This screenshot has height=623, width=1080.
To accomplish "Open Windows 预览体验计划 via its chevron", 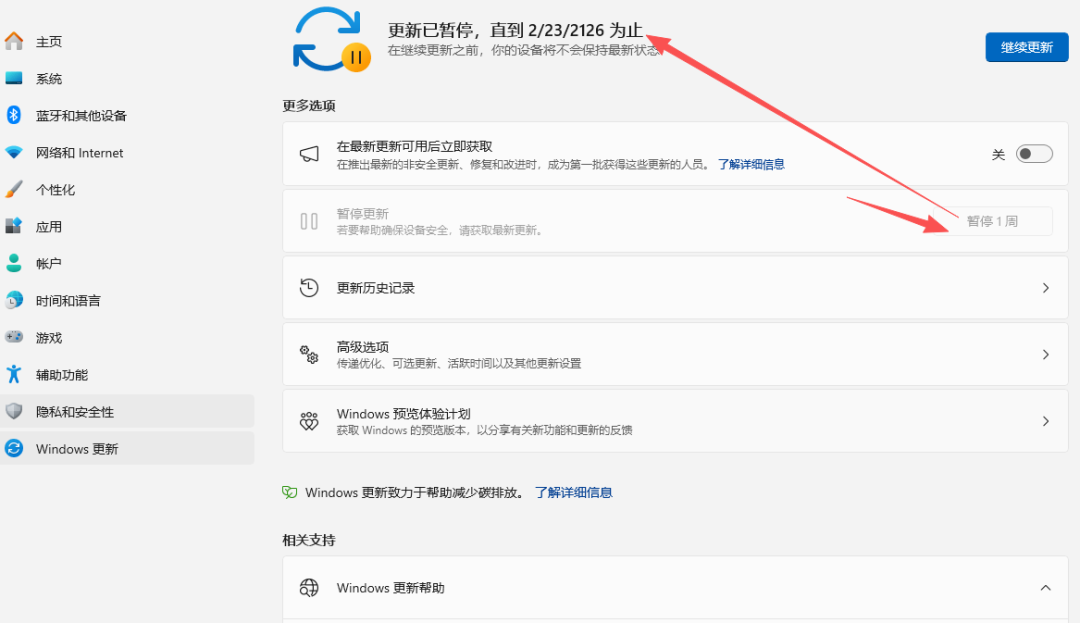I will (x=1046, y=421).
